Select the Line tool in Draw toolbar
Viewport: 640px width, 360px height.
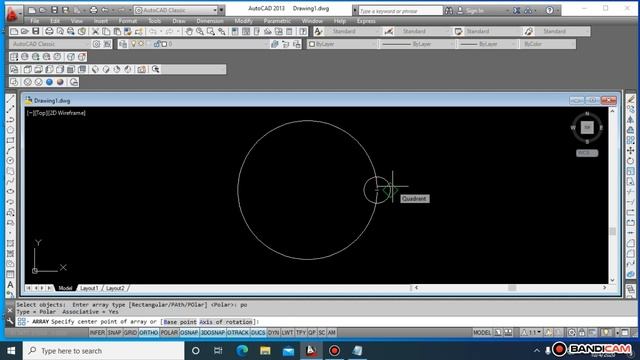(11, 99)
